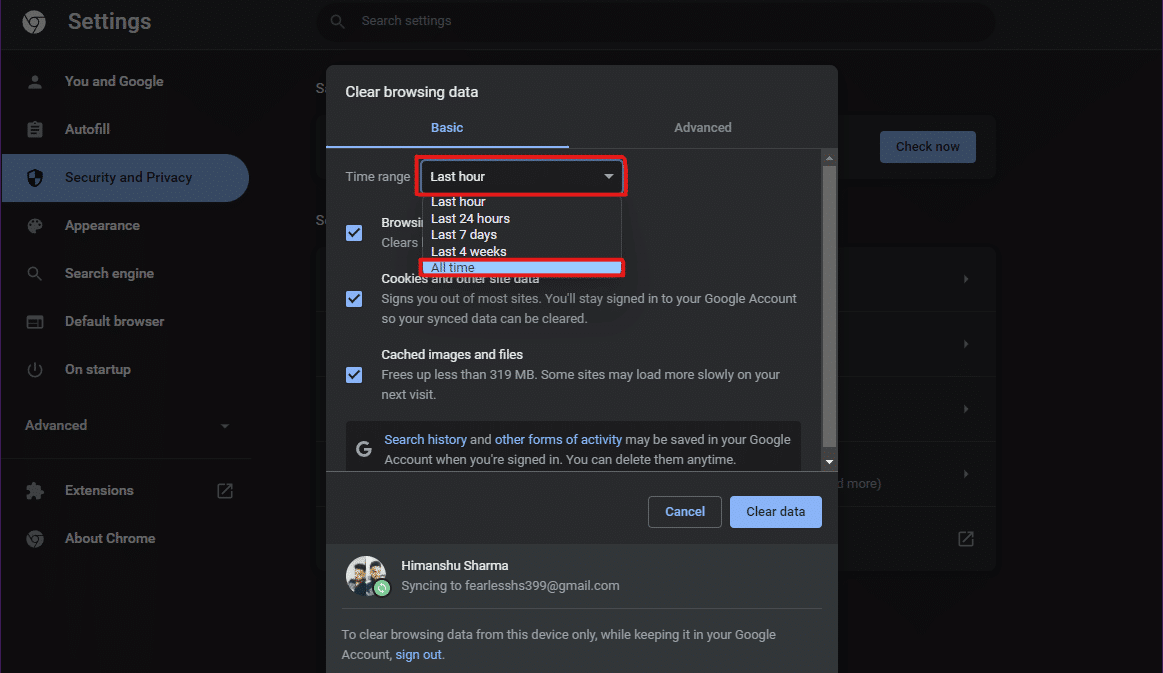Click dialog scrollbar up arrow
The image size is (1163, 673).
tap(829, 158)
